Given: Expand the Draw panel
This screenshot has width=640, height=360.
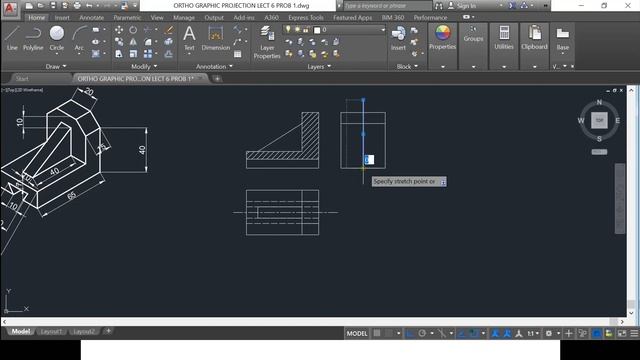Looking at the screenshot, I should tap(56, 66).
